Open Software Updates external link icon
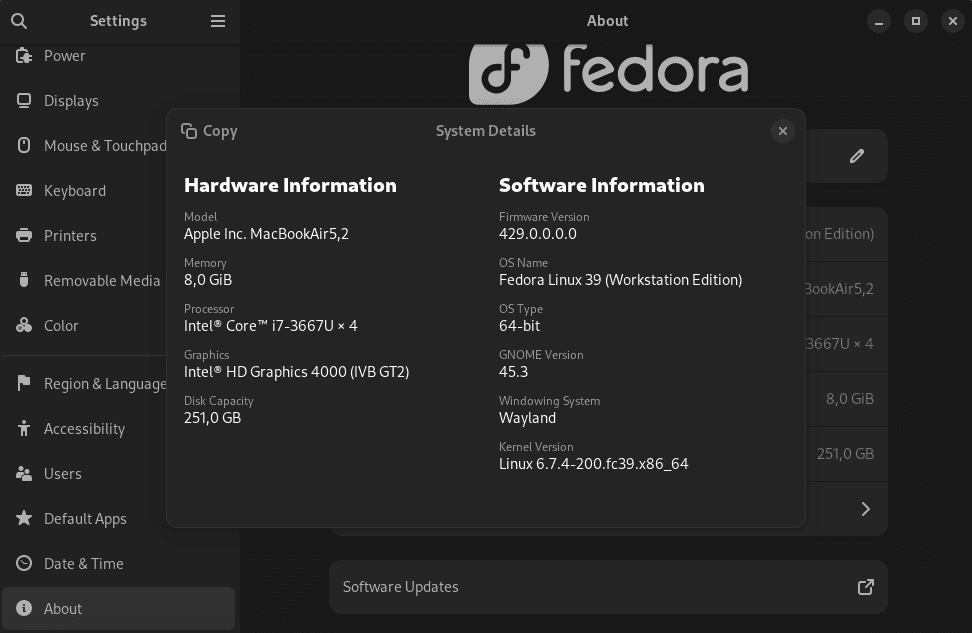Image resolution: width=972 pixels, height=633 pixels. click(865, 587)
